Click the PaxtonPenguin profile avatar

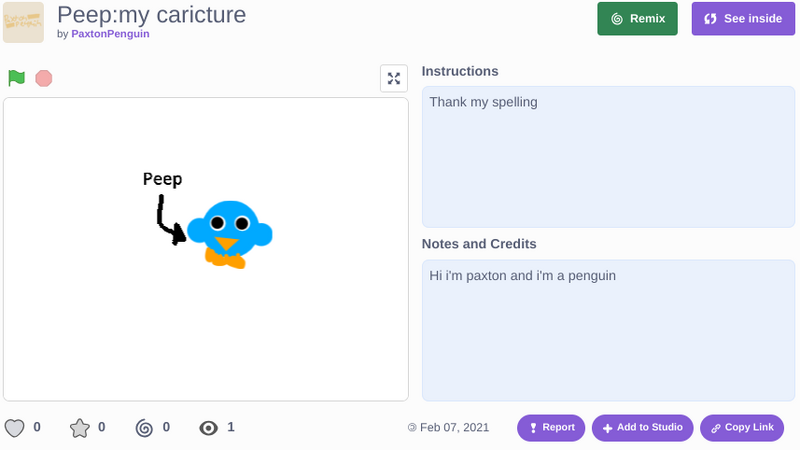pyautogui.click(x=23, y=22)
